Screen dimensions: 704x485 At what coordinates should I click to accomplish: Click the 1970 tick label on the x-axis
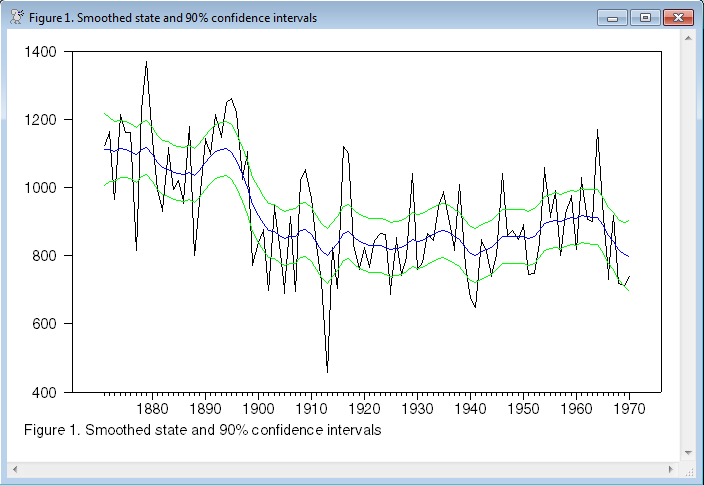point(629,409)
